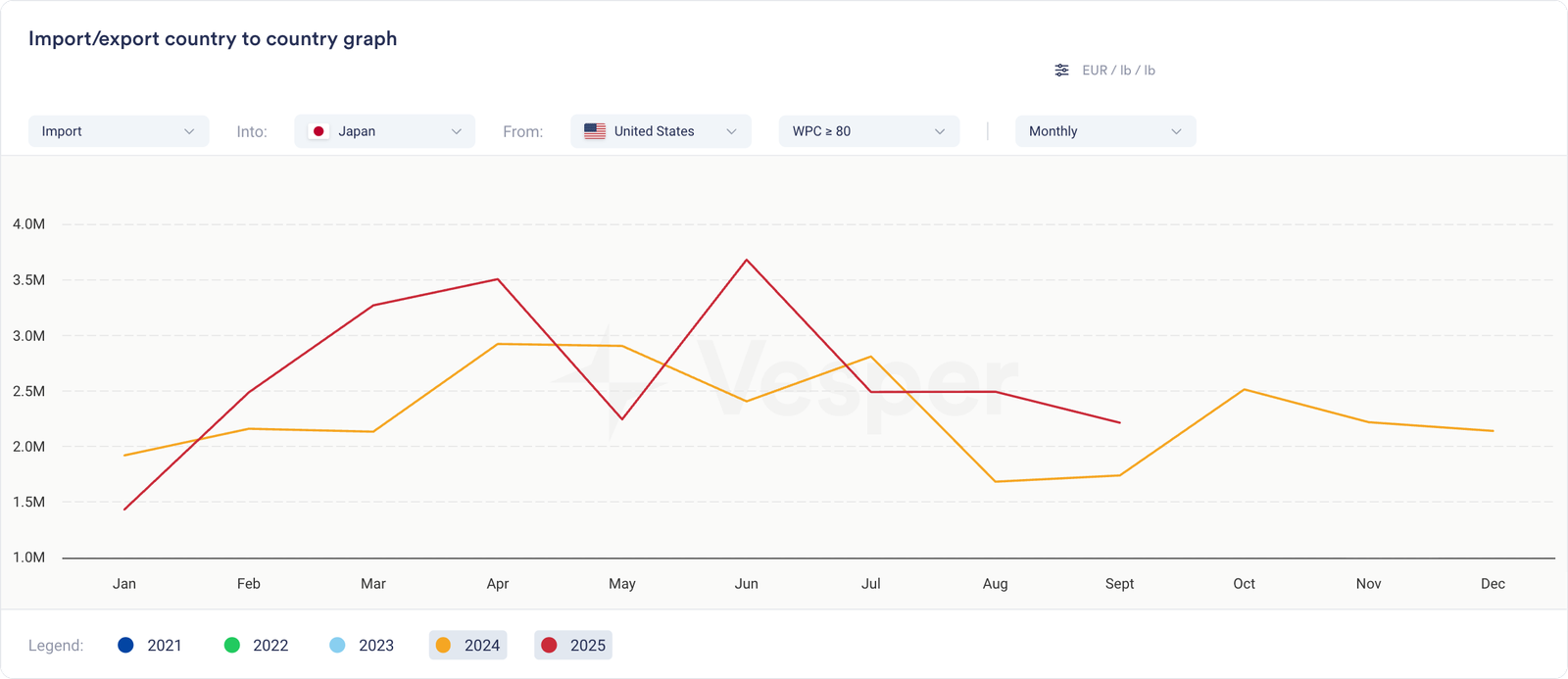Click the green 2022 legend dot
The height and width of the screenshot is (679, 1568).
tap(232, 645)
